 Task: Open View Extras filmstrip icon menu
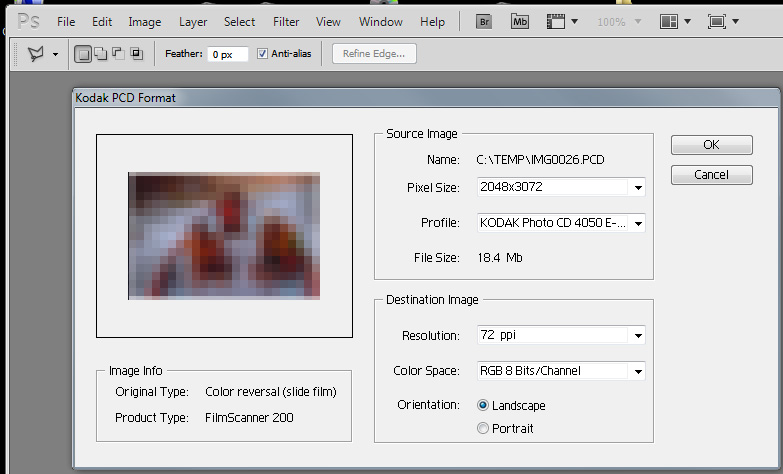(555, 21)
